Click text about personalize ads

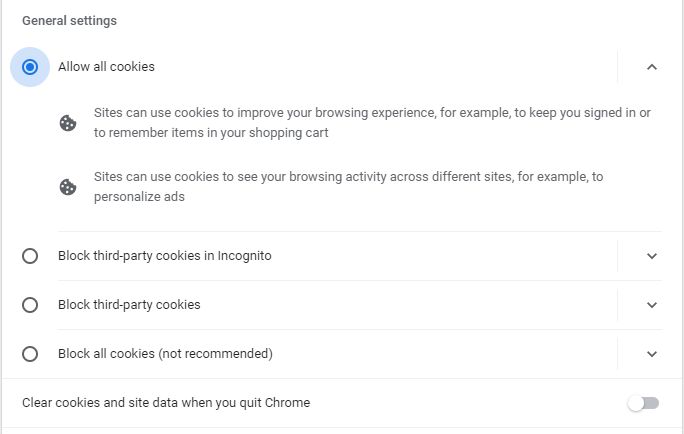pos(349,187)
